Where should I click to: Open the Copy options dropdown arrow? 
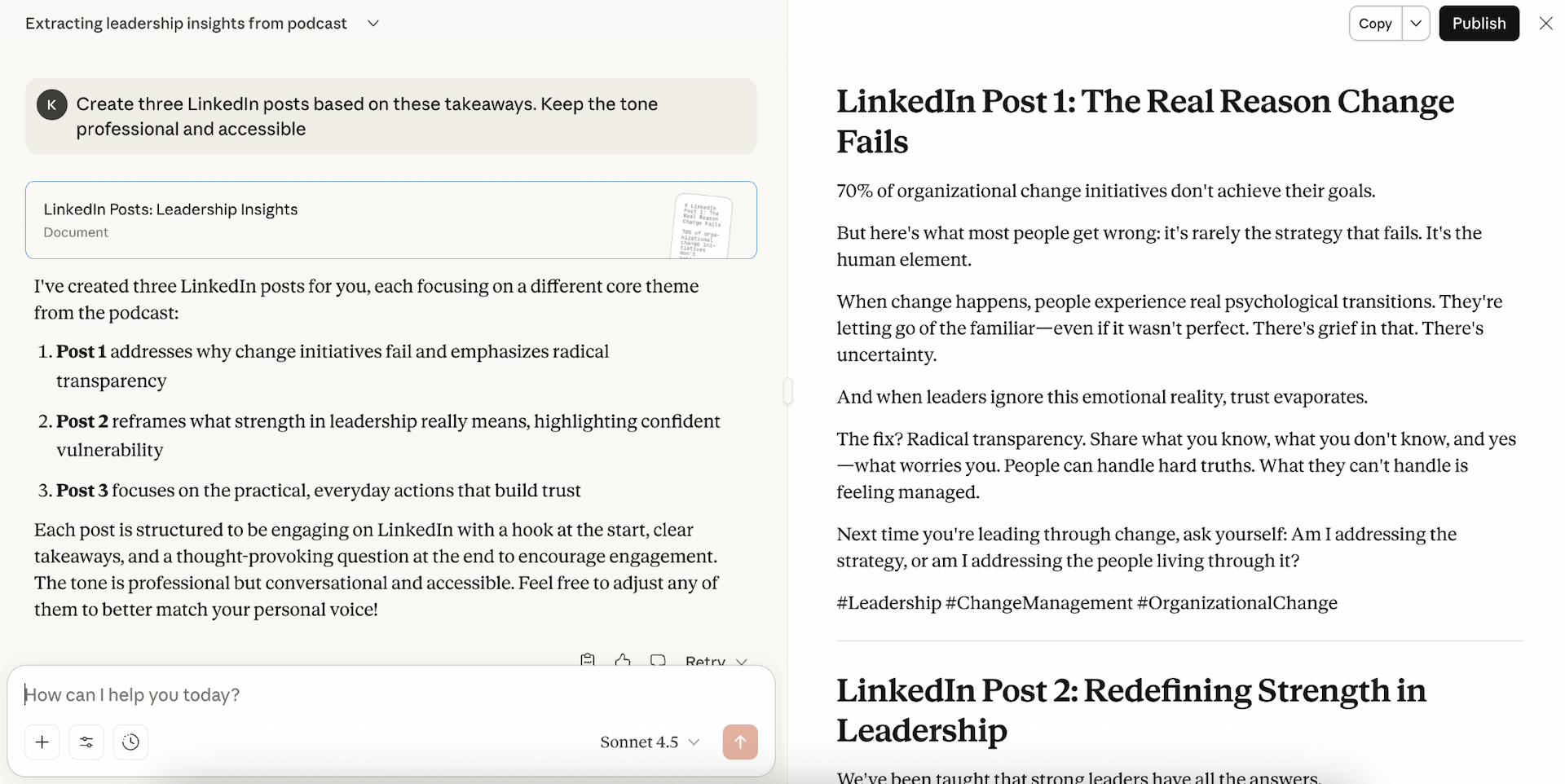1416,24
